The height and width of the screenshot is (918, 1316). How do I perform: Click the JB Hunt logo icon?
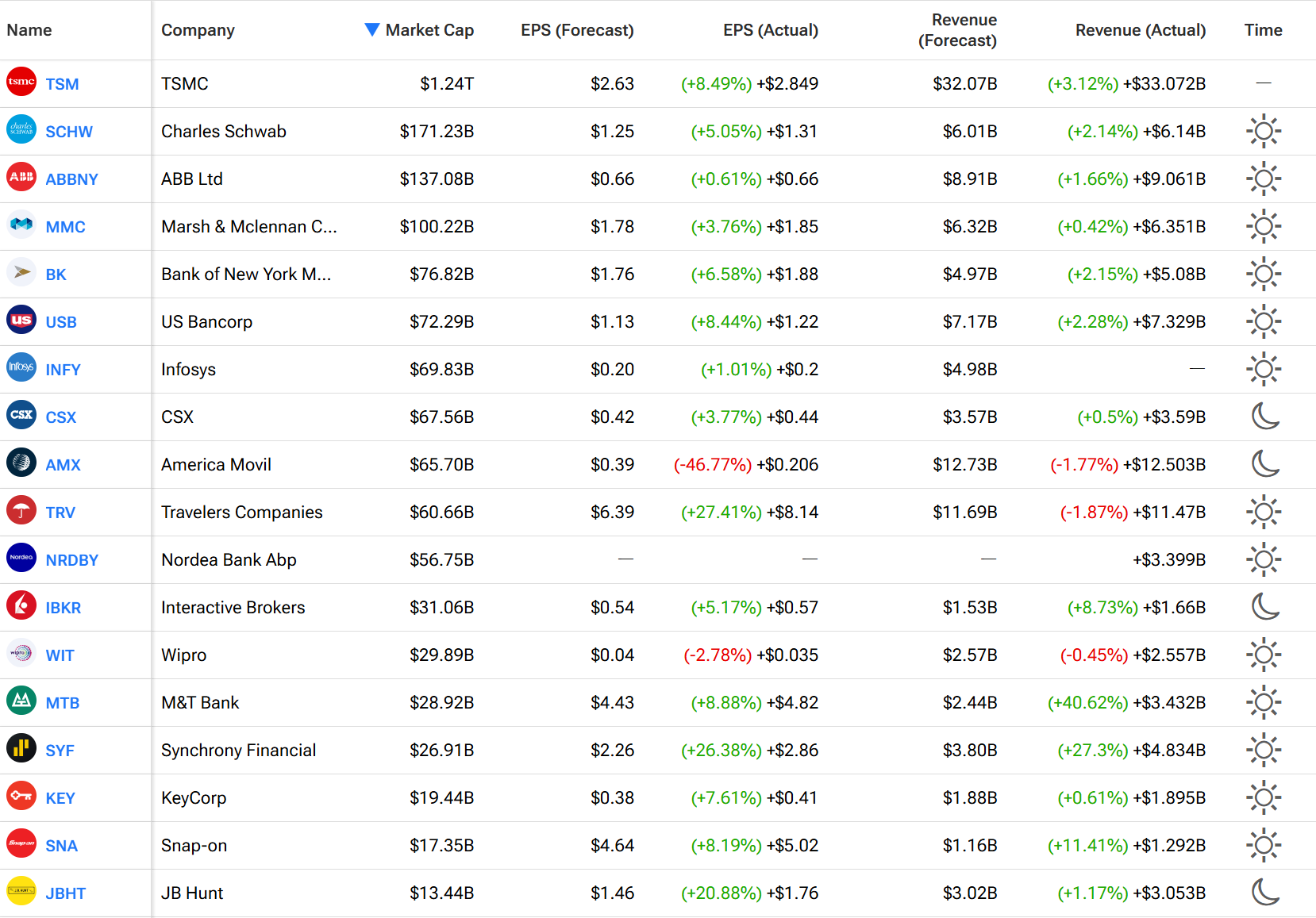click(x=21, y=891)
